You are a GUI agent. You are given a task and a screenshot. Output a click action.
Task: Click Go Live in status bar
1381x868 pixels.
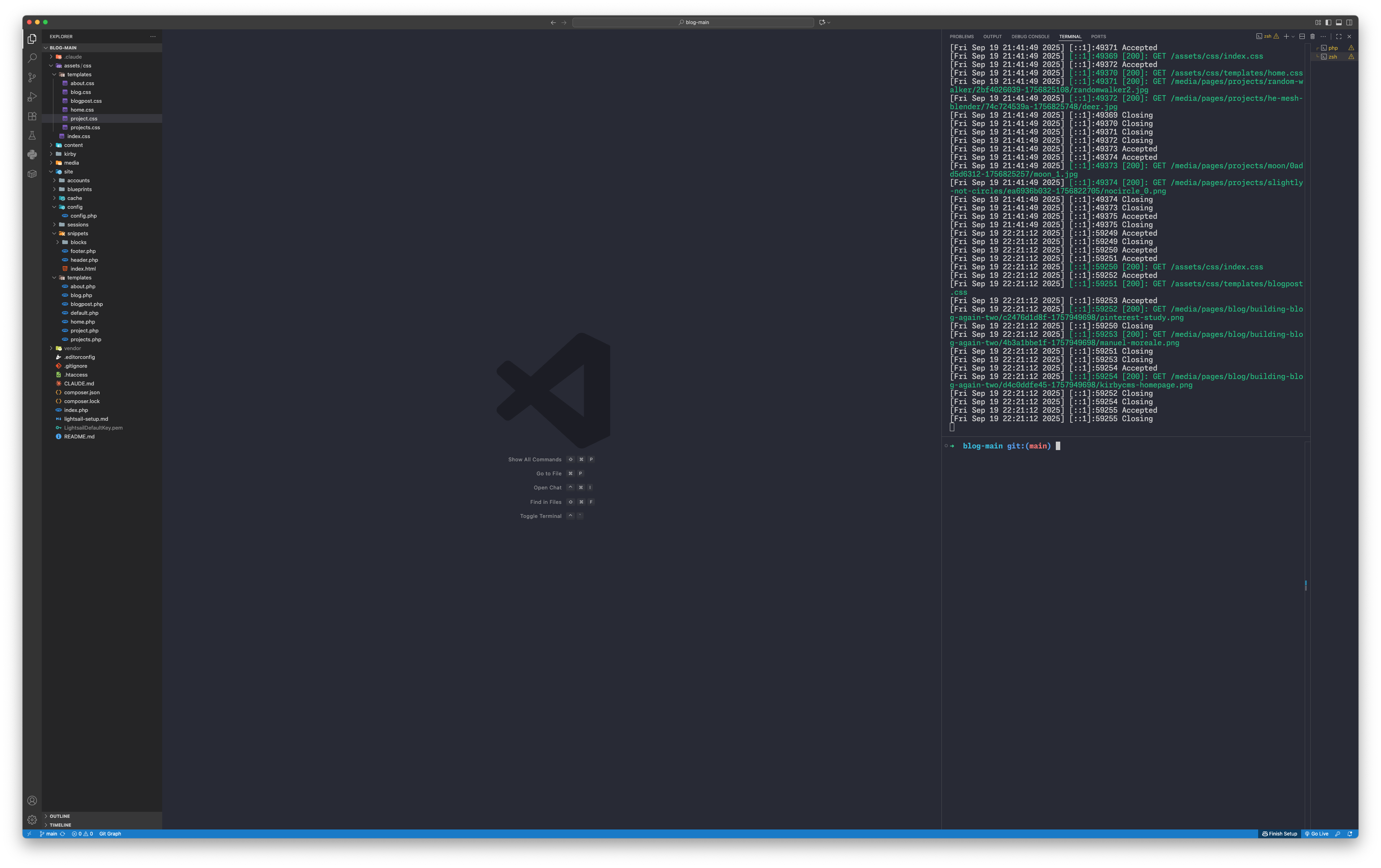(x=1316, y=833)
